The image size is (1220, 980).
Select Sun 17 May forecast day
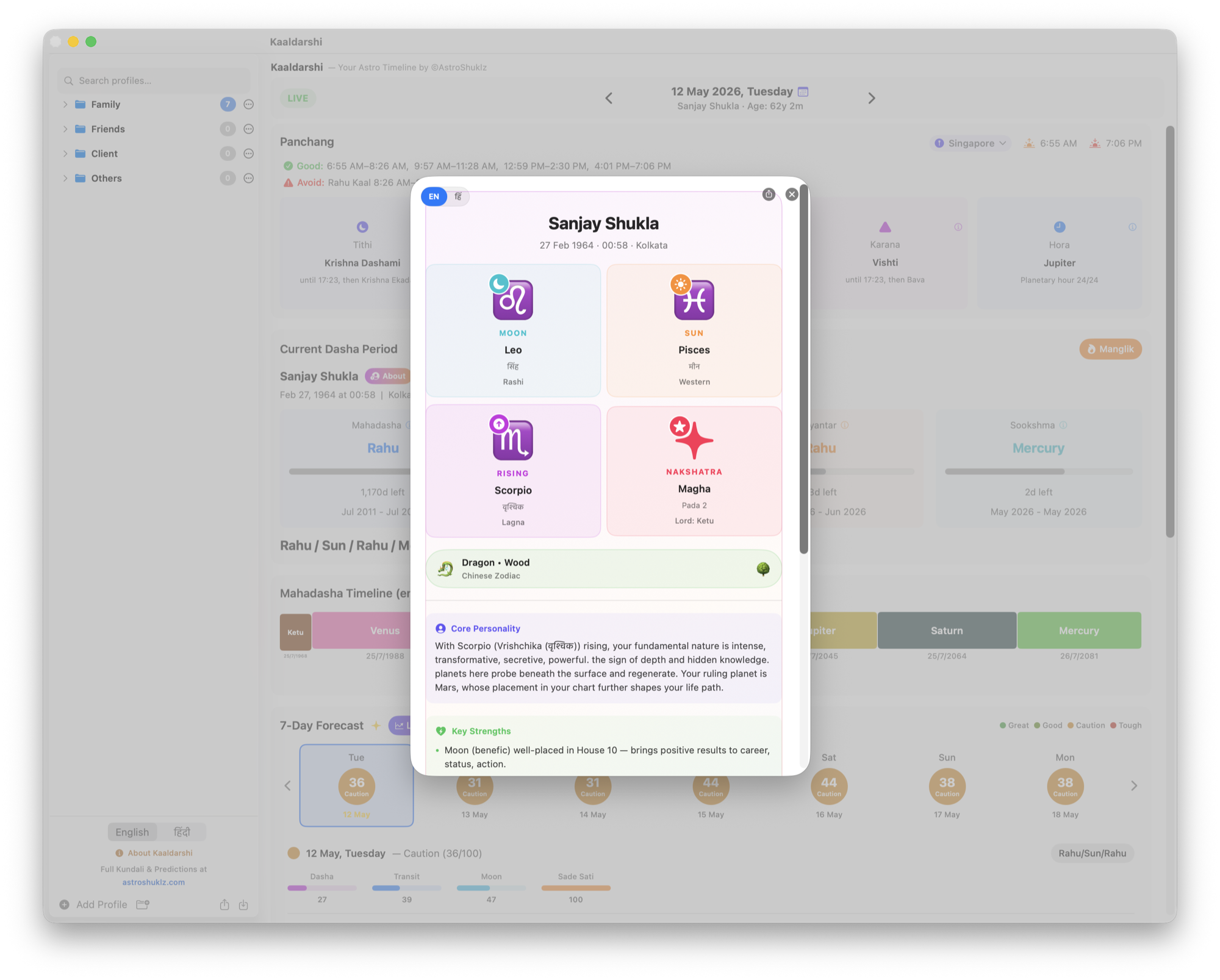[x=947, y=785]
